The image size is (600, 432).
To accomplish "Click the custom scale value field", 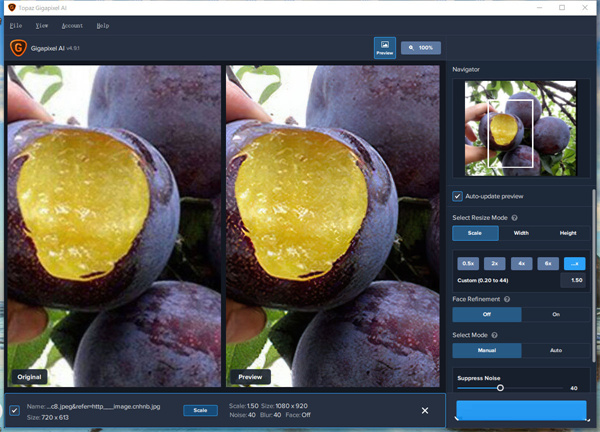I will click(576, 281).
